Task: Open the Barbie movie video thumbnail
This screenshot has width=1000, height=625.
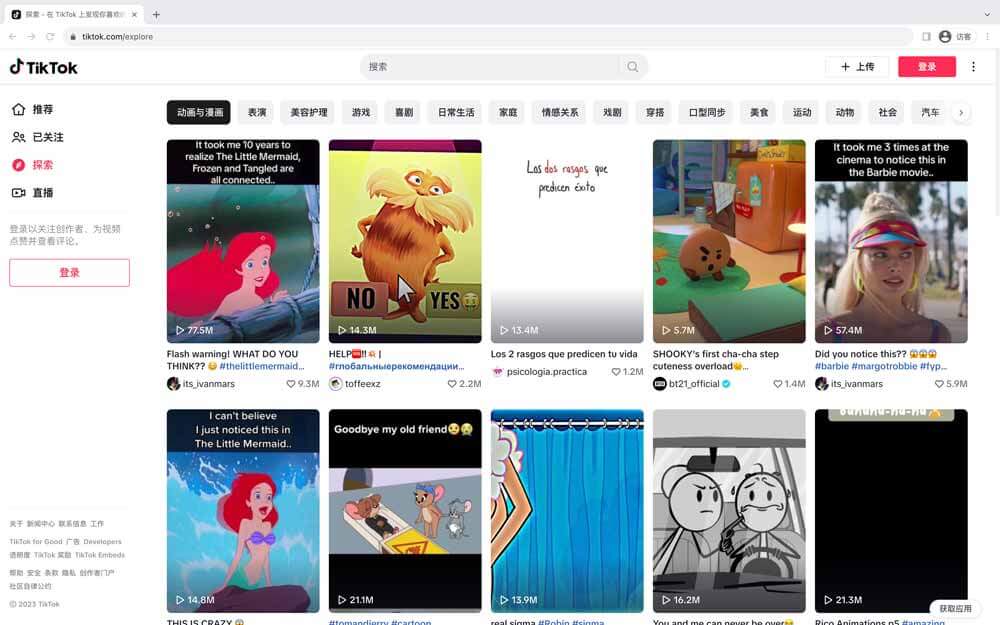Action: coord(891,241)
